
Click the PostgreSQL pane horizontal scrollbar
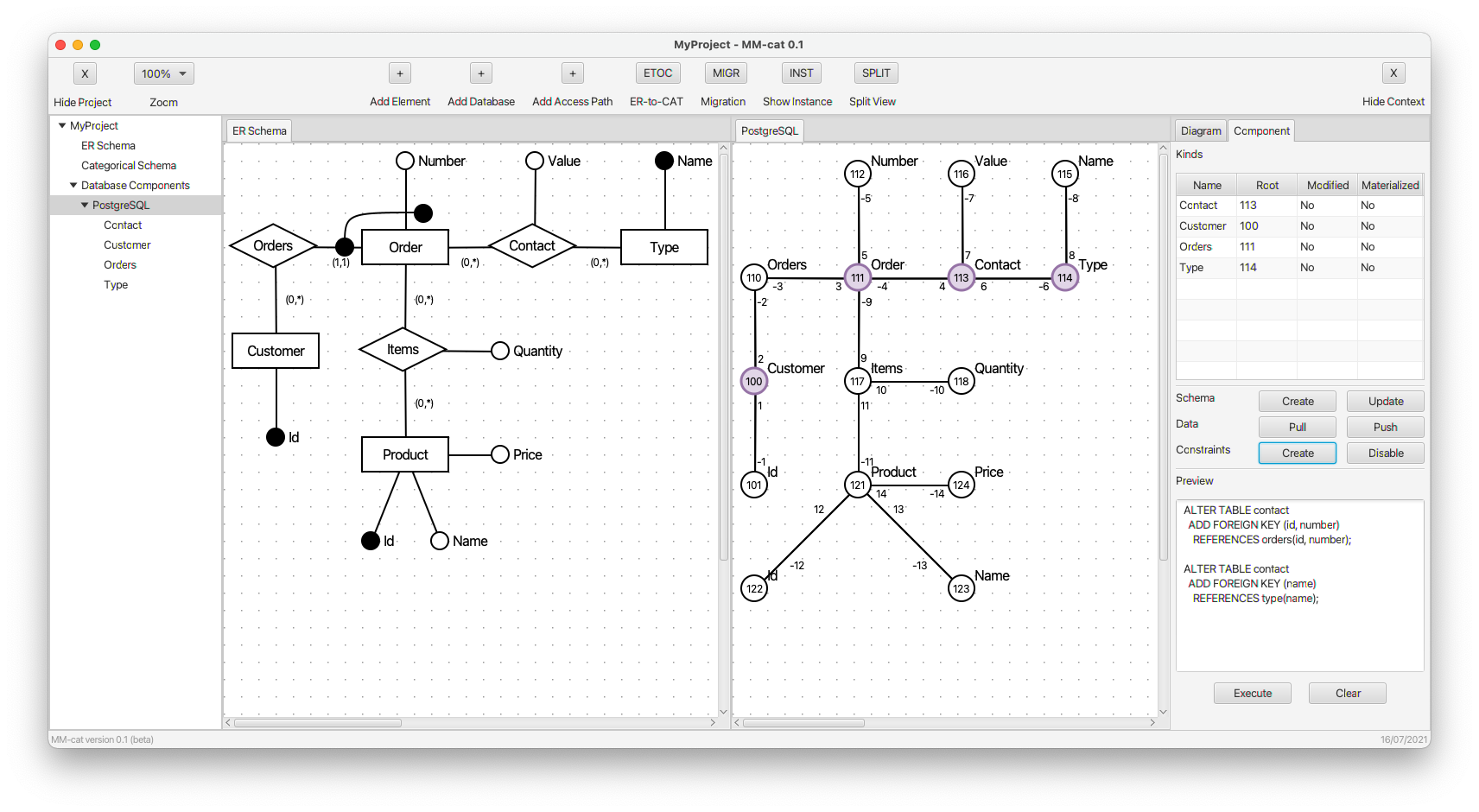pos(803,723)
